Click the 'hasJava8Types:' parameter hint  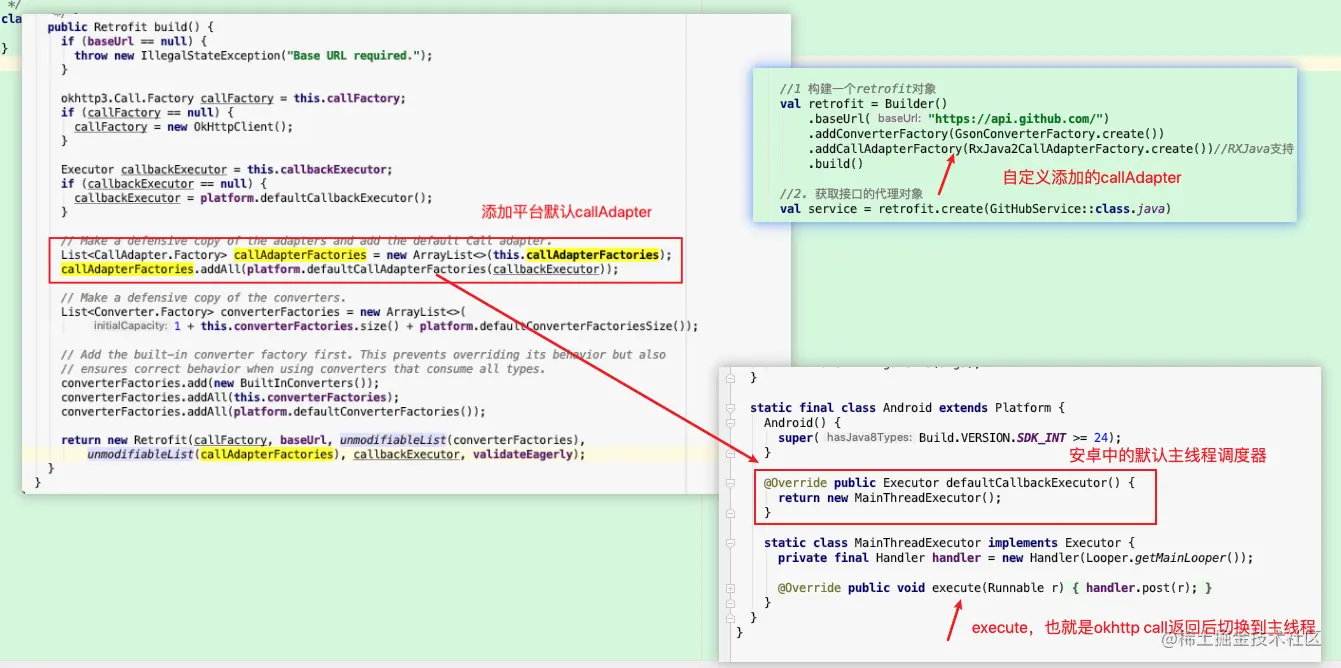(869, 438)
